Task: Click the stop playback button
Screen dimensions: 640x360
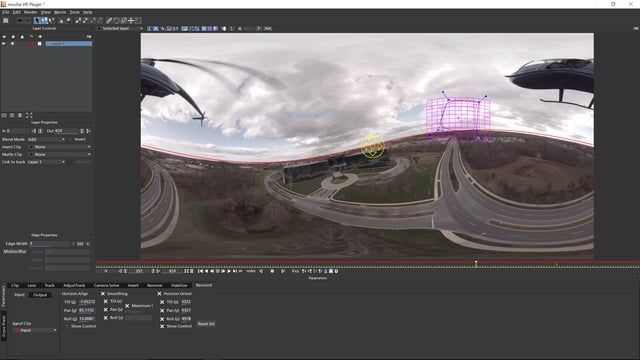Action: [218, 271]
